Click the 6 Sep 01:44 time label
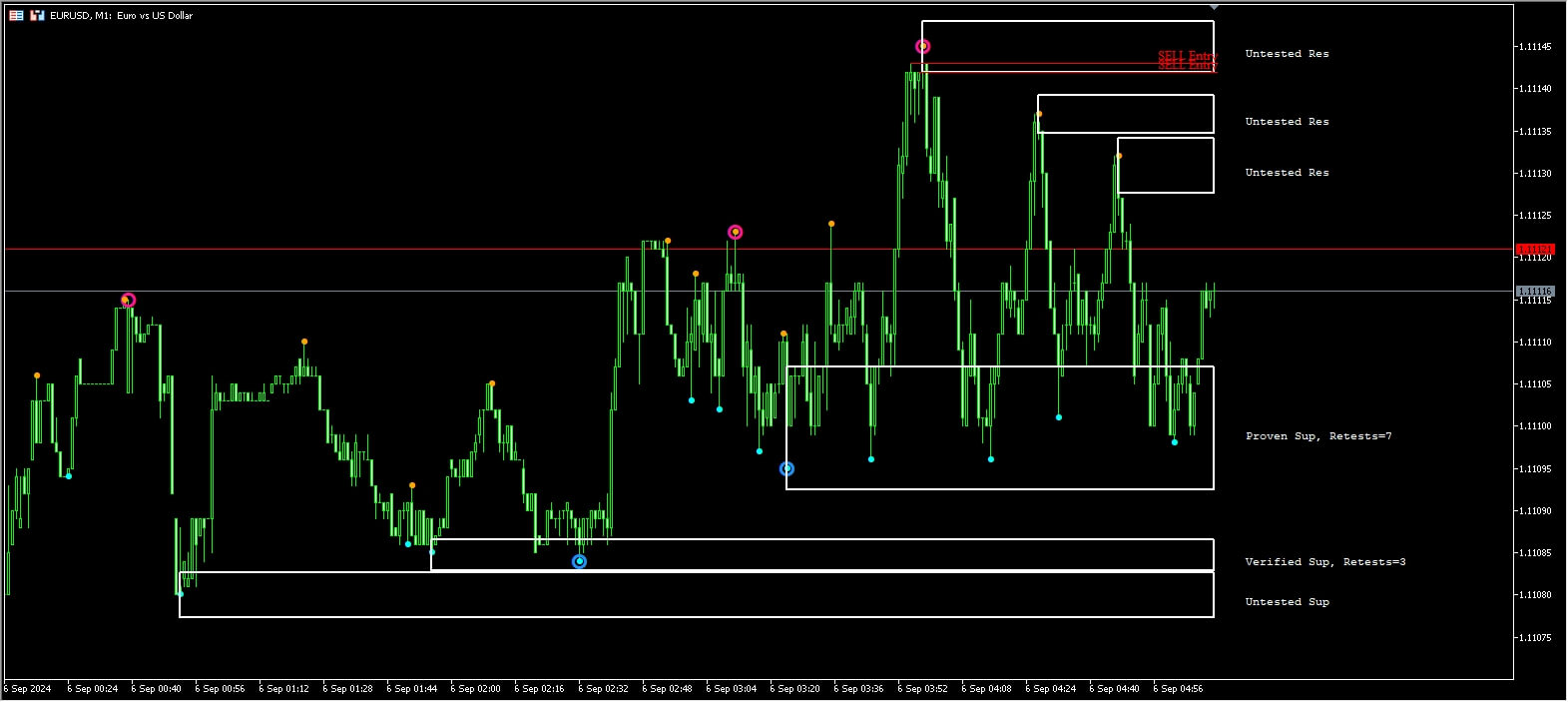 (x=412, y=689)
